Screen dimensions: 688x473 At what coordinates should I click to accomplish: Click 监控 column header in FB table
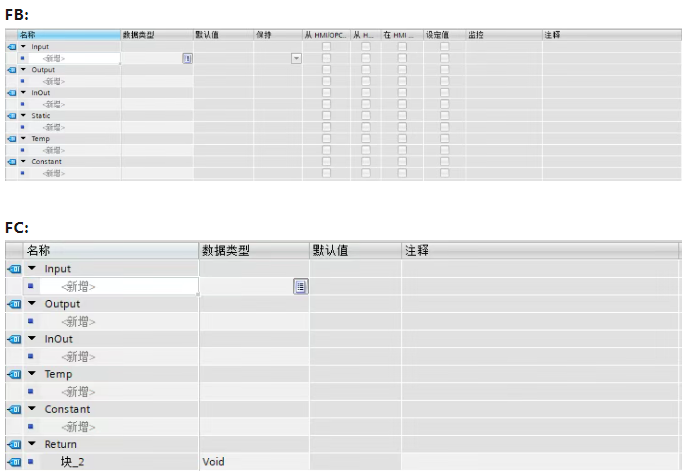tap(504, 35)
